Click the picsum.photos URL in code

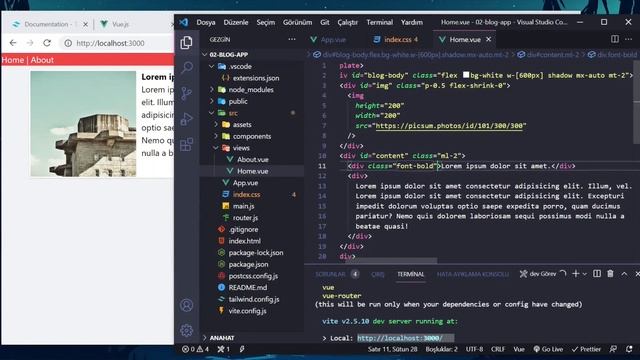click(x=449, y=126)
